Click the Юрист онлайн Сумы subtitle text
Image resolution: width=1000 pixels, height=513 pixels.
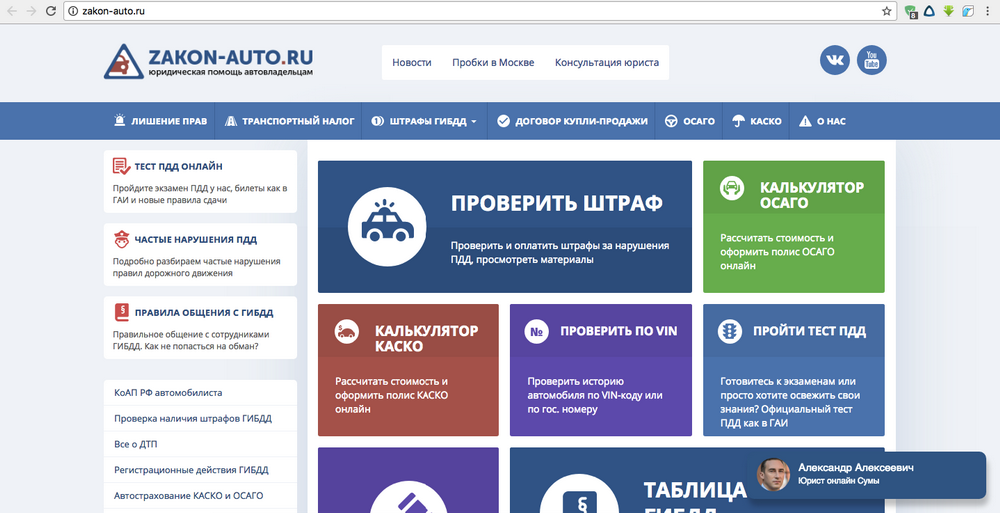tap(839, 480)
